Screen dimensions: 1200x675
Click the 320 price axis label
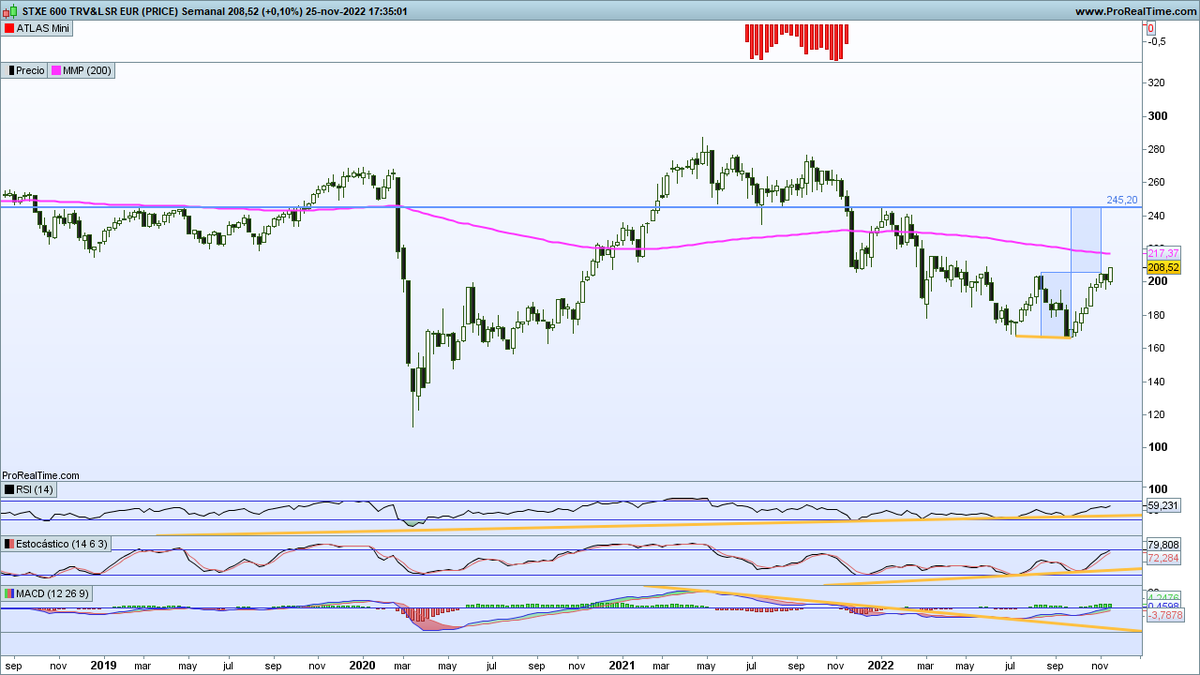pos(1157,83)
